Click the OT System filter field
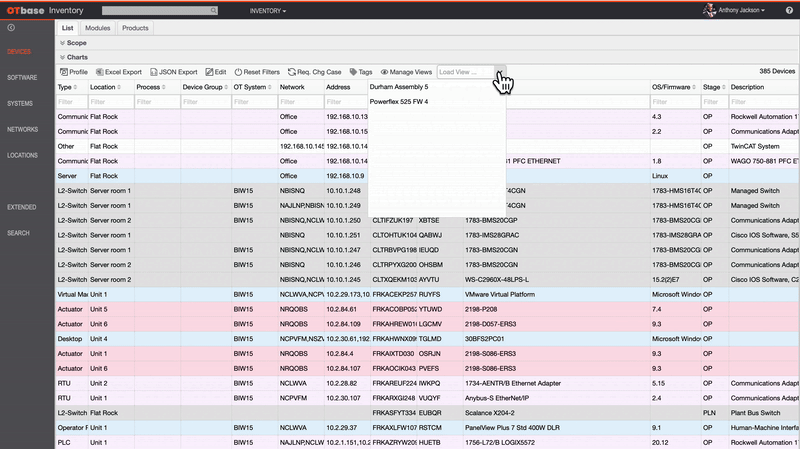The image size is (800, 449). click(x=255, y=102)
